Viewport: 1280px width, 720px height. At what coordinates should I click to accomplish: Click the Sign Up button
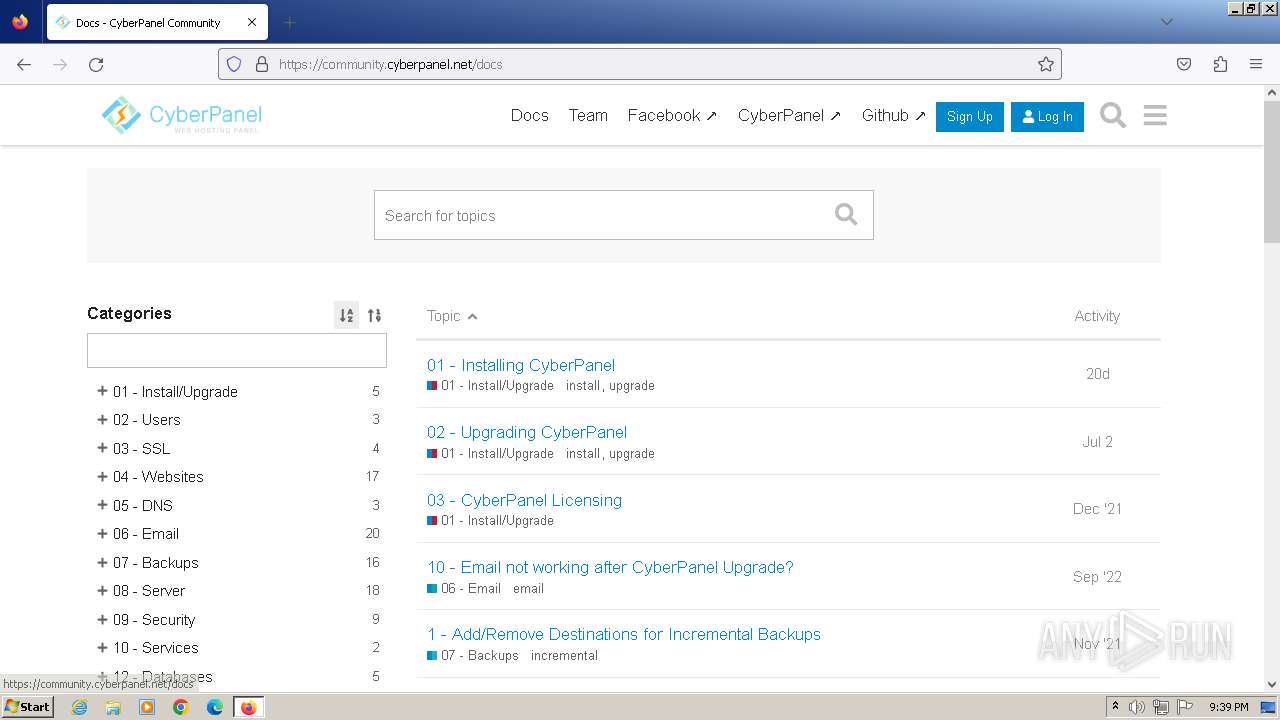(969, 116)
